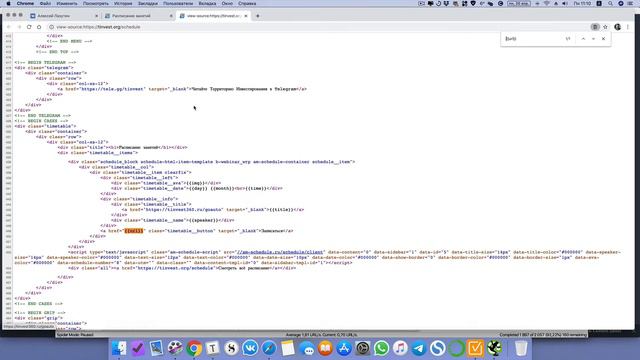Screen dimensions: 640x360
Task: Click the END CASES comment line
Action: 39,304
